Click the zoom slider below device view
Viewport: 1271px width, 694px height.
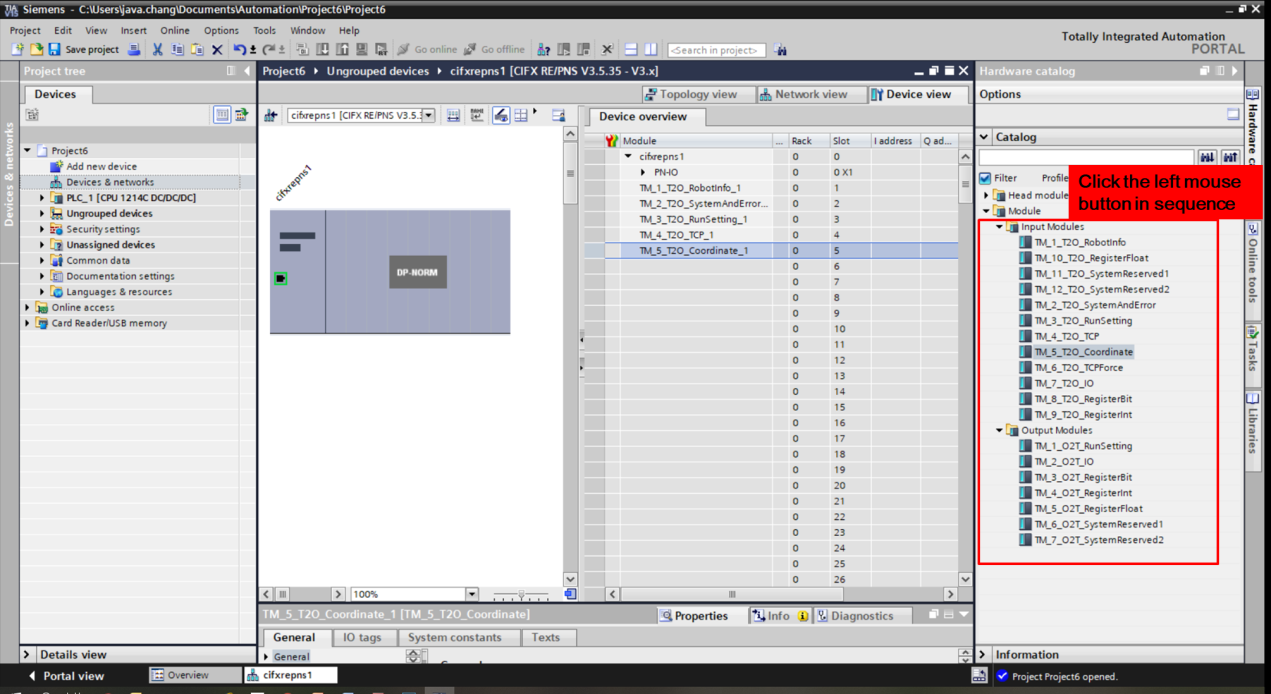pos(521,594)
